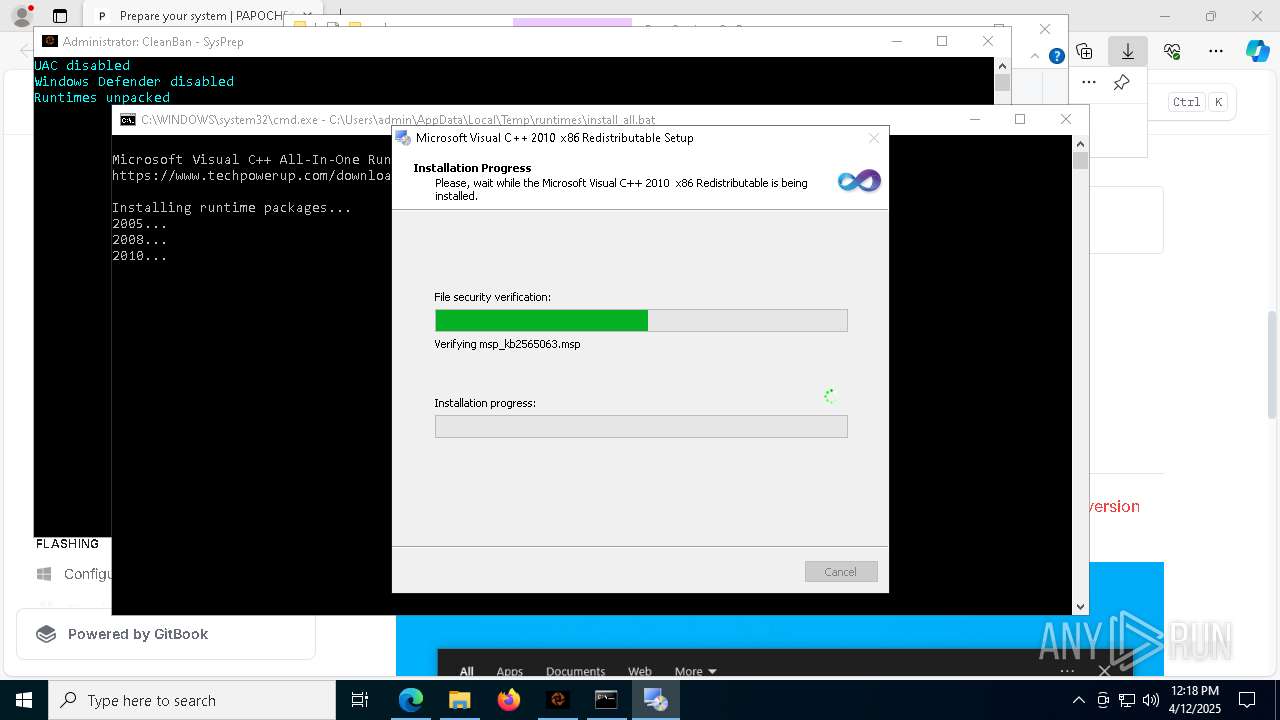Open Edge Settings and more menu
This screenshot has height=720, width=1280.
(1216, 51)
